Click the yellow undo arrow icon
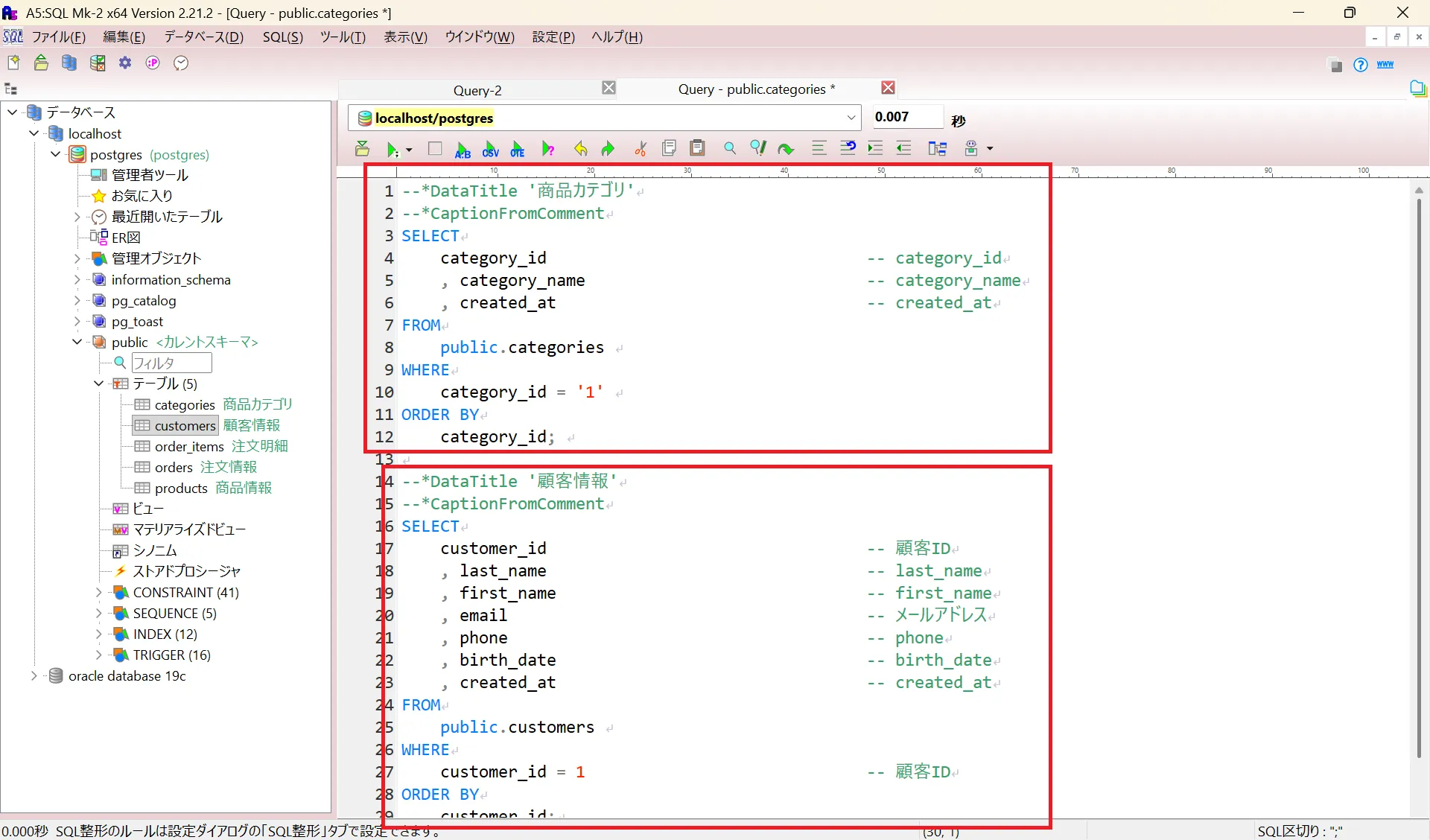This screenshot has height=840, width=1430. coord(581,149)
